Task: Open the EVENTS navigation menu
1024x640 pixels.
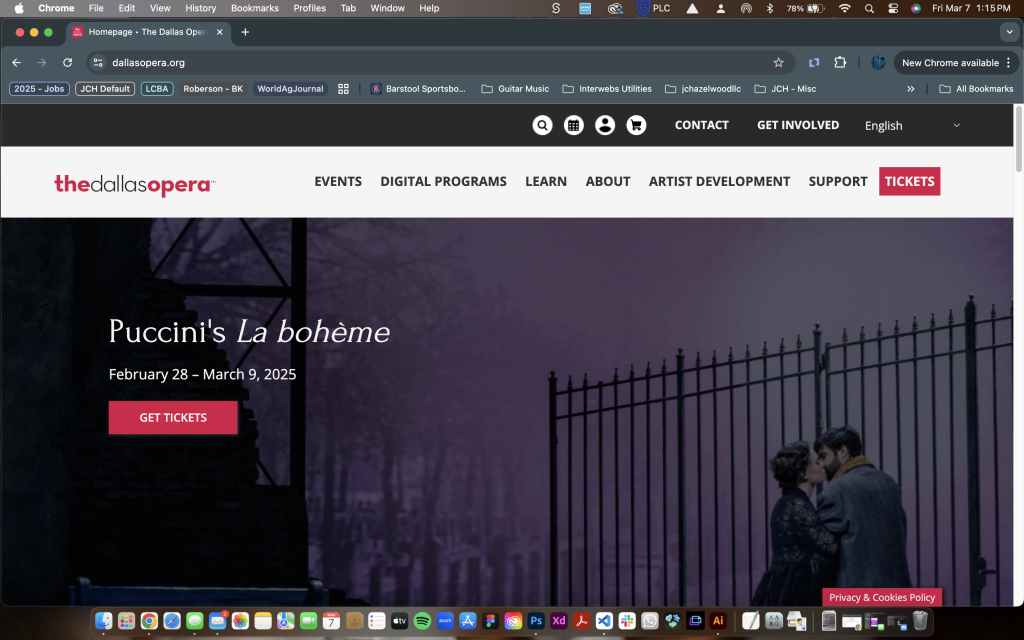Action: [x=338, y=181]
